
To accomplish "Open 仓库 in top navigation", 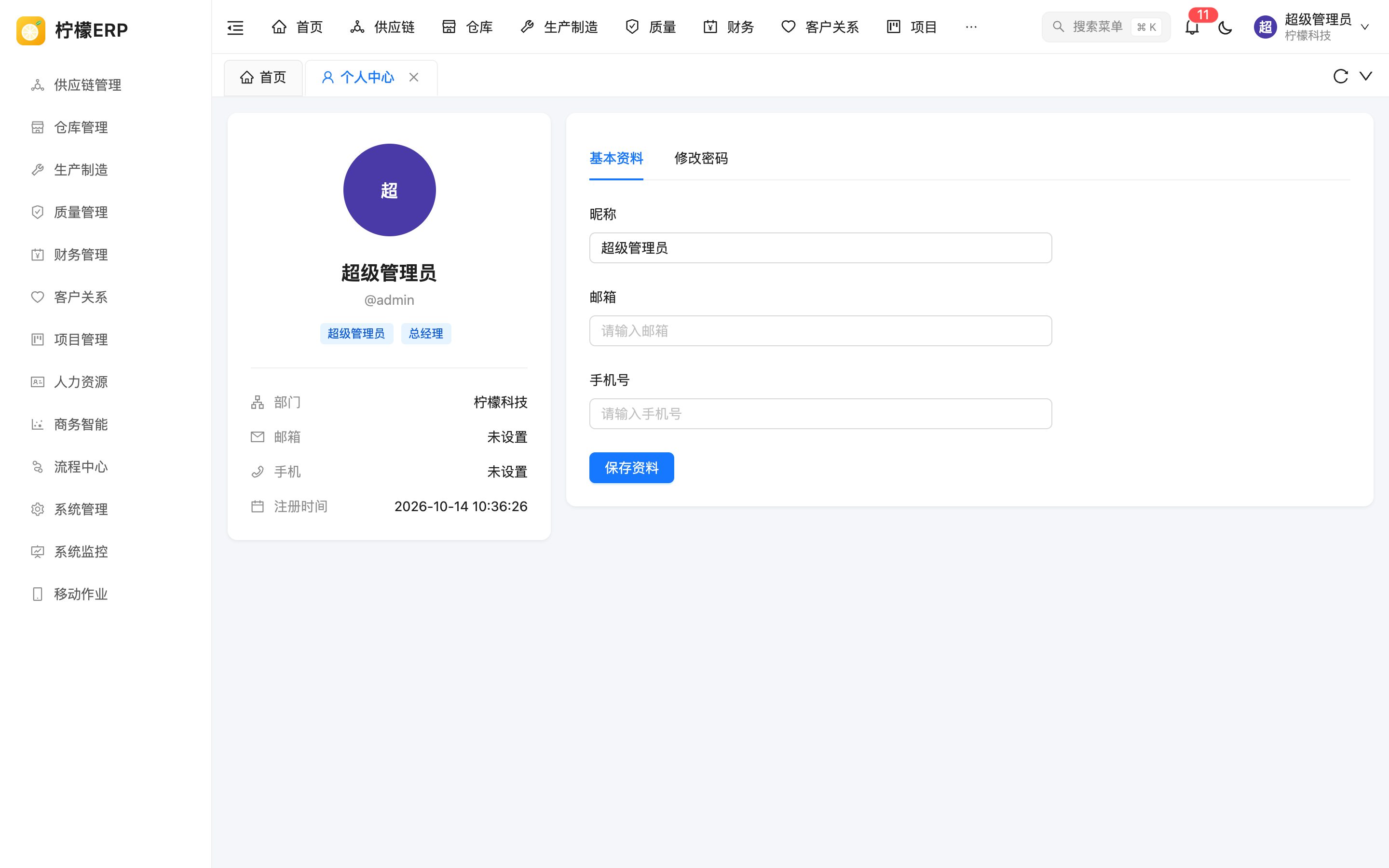I will click(467, 27).
